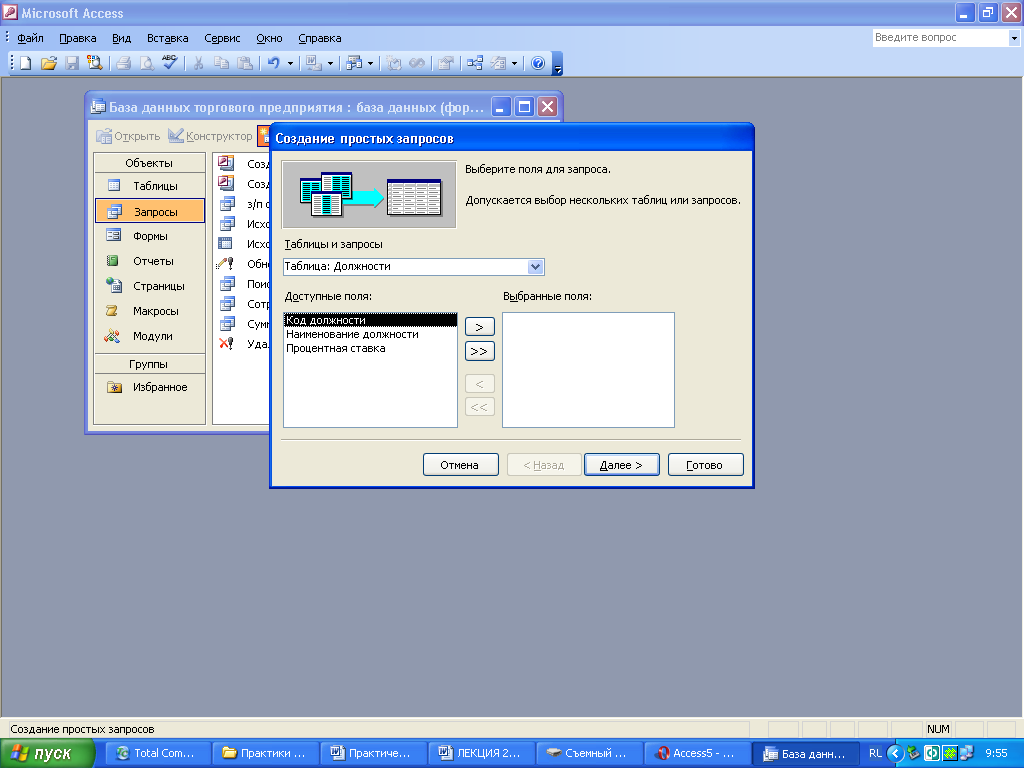Open the Справка menu
This screenshot has width=1024, height=768.
[319, 38]
